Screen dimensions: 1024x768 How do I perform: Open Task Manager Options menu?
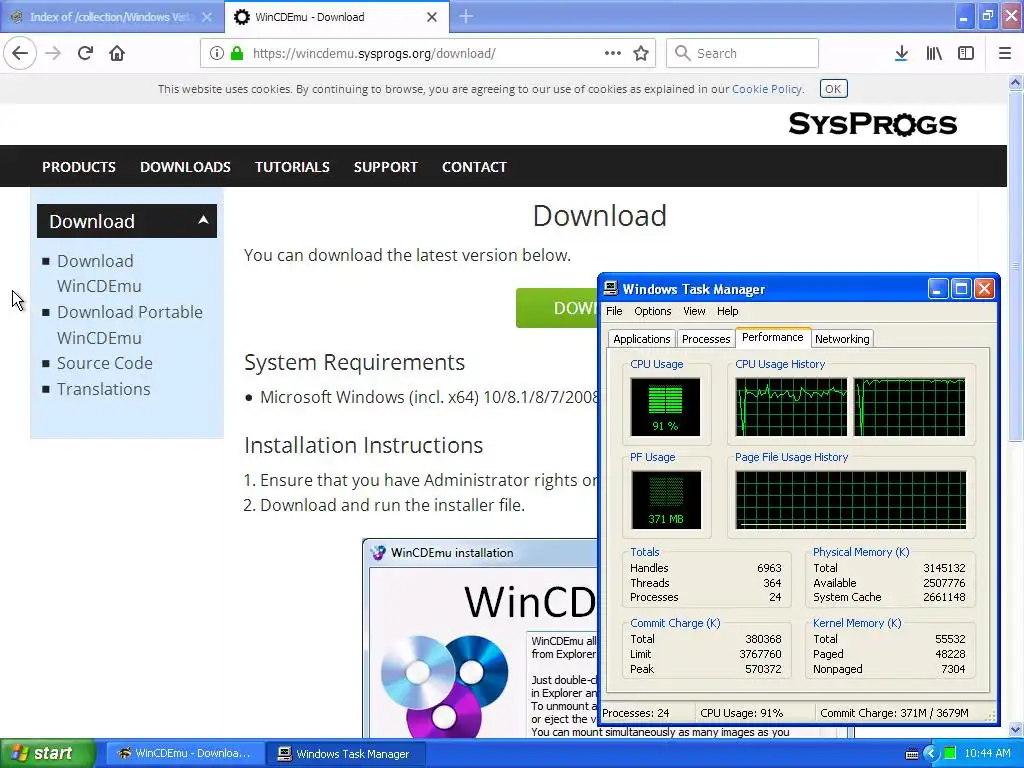(652, 312)
